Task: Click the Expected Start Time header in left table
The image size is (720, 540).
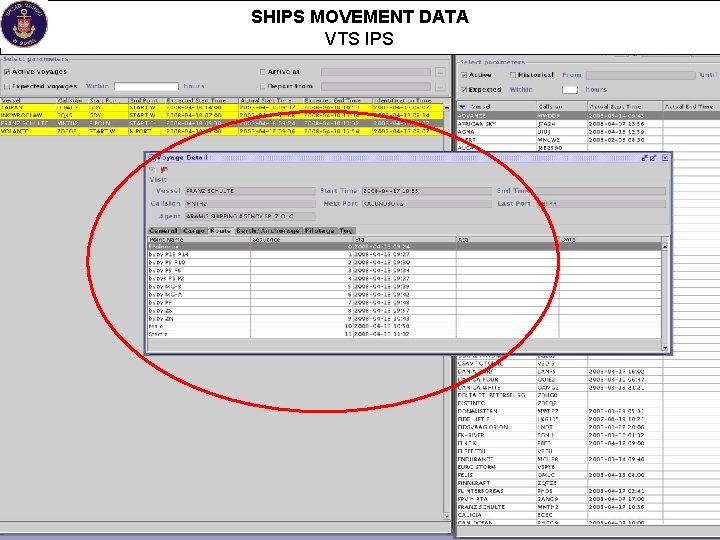Action: click(201, 100)
